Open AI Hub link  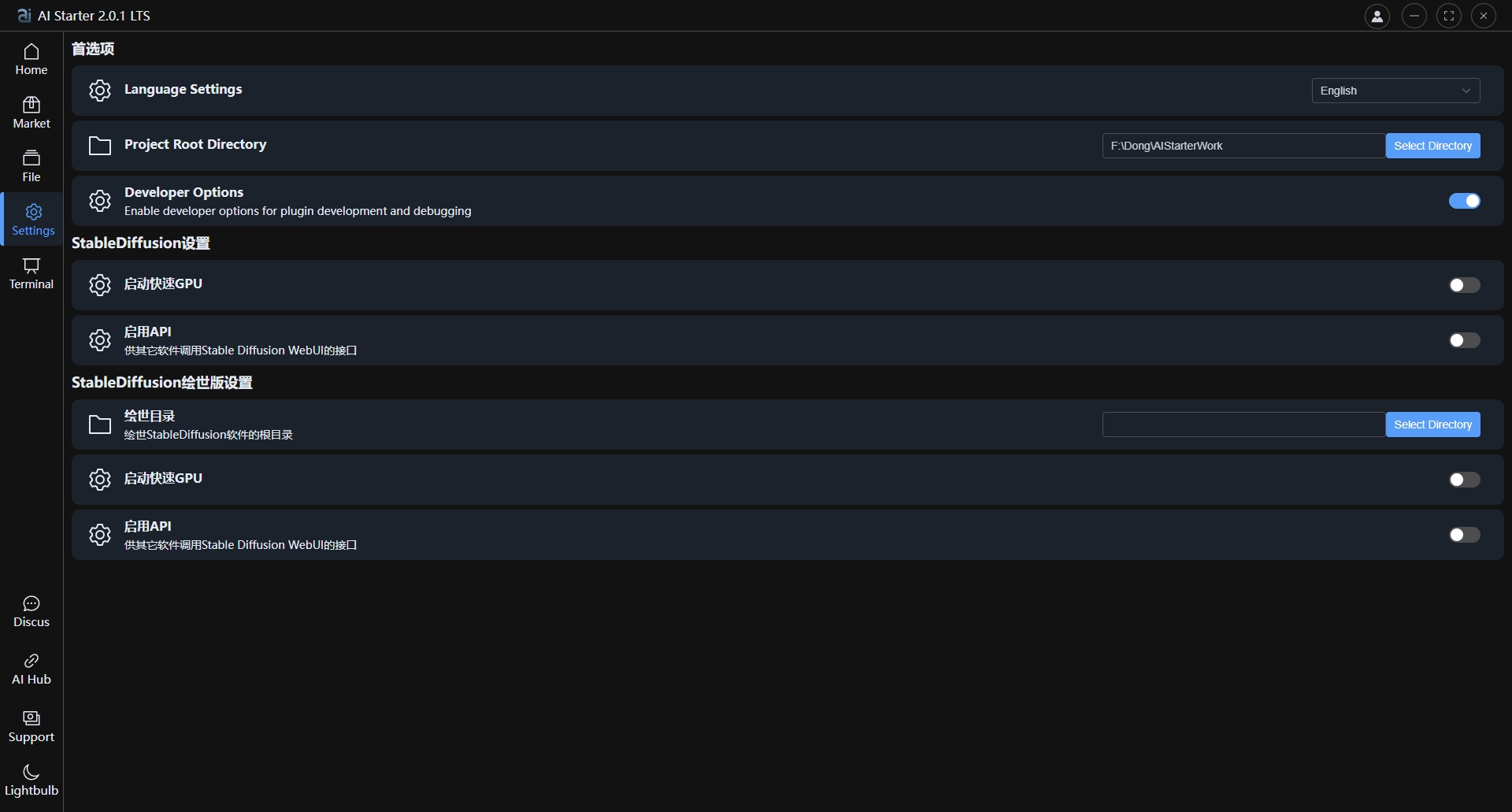31,669
